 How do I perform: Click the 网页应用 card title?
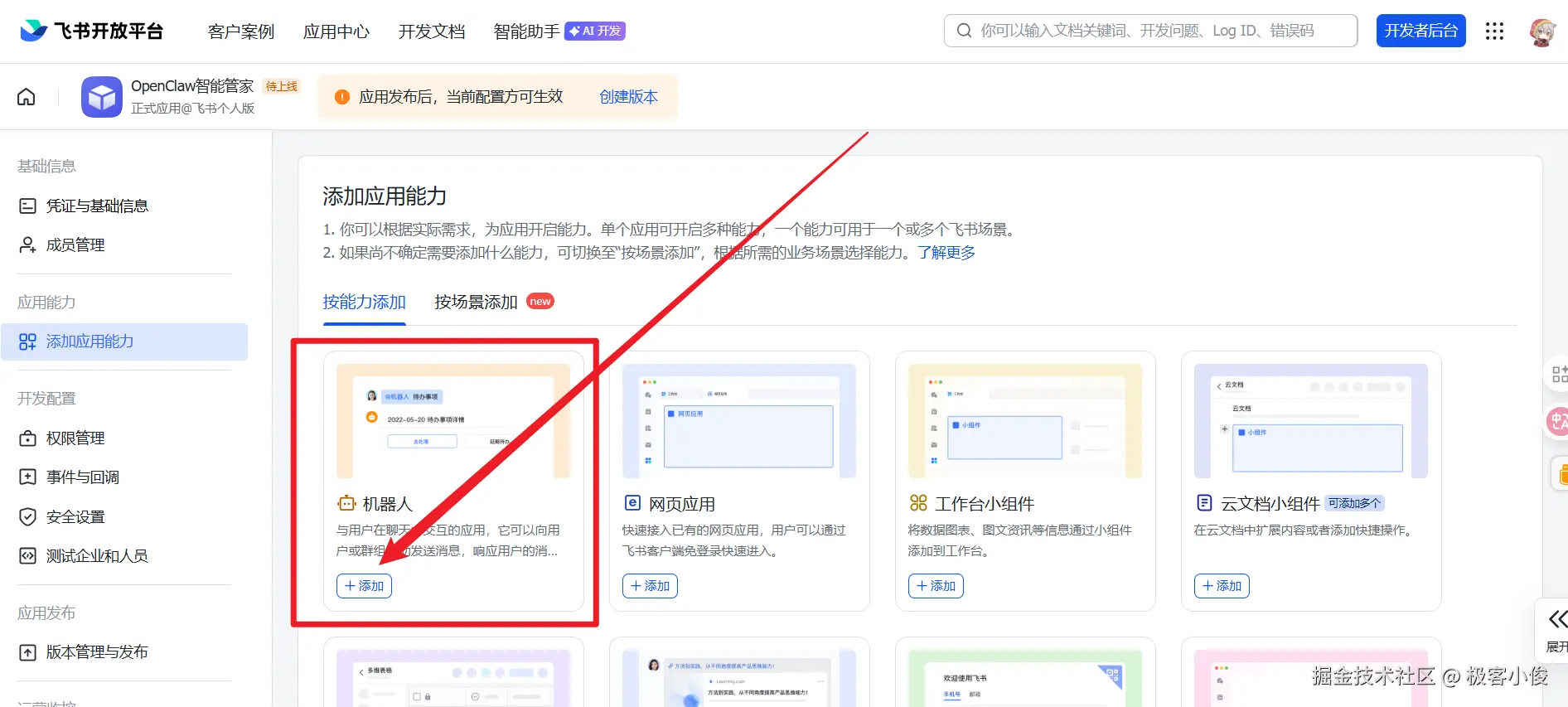[682, 504]
